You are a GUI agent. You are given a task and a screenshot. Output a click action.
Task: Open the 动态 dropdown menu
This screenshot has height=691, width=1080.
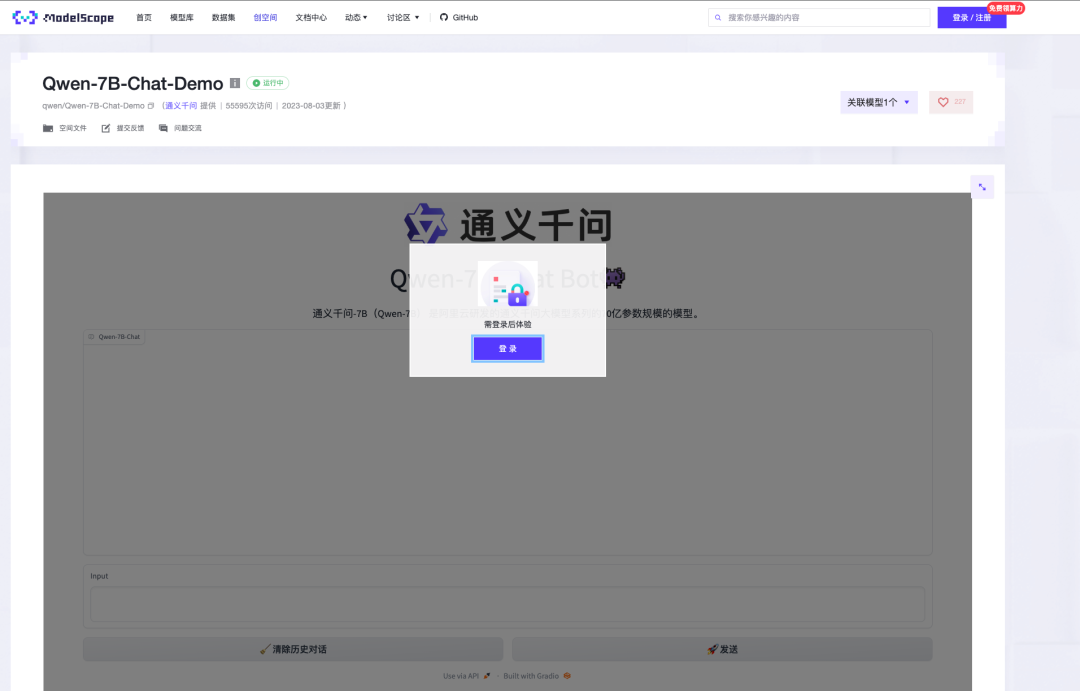356,17
